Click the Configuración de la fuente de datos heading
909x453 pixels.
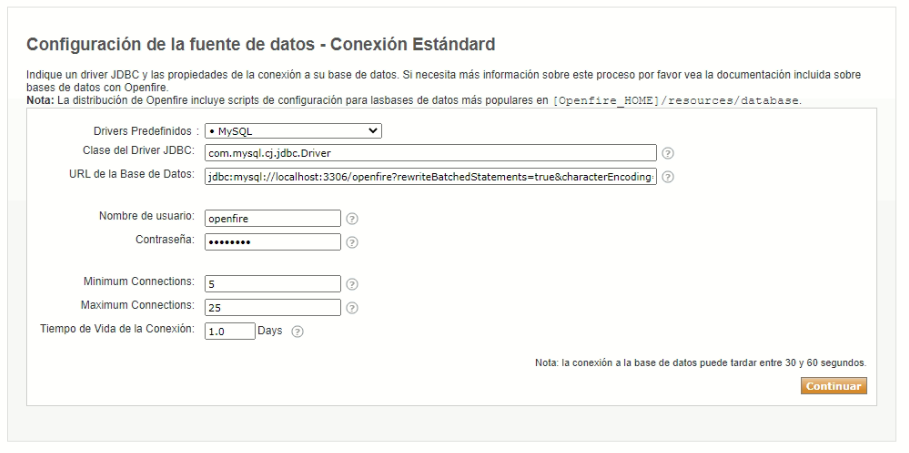(x=261, y=45)
